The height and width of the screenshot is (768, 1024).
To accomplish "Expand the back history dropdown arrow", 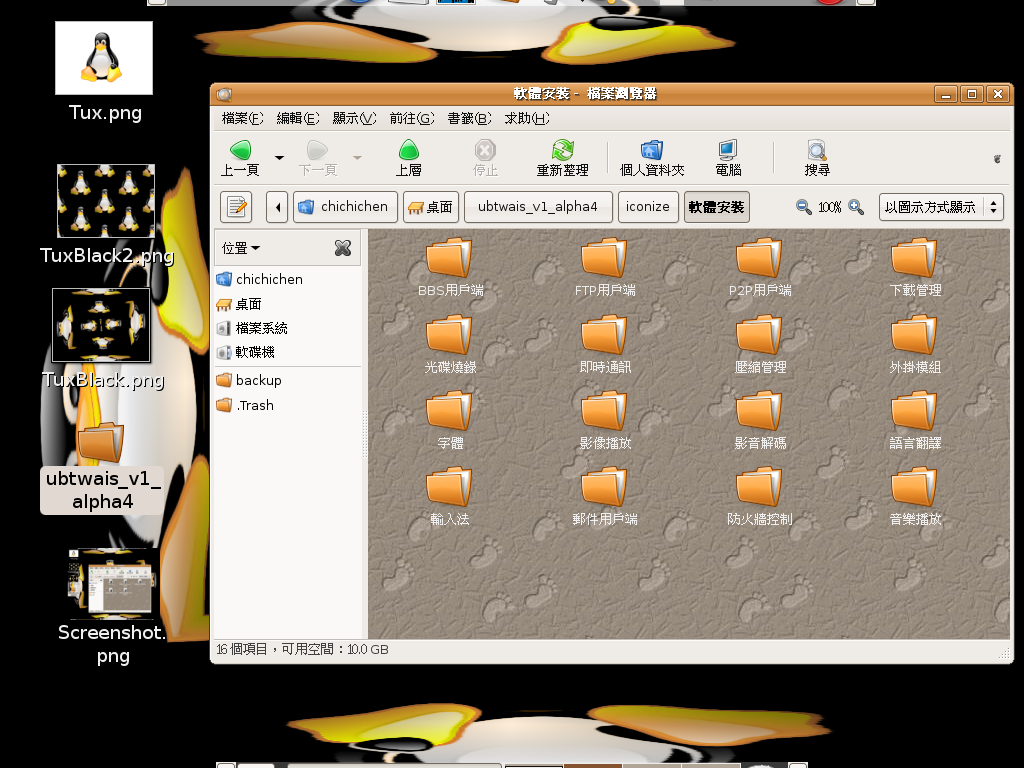I will pyautogui.click(x=280, y=157).
